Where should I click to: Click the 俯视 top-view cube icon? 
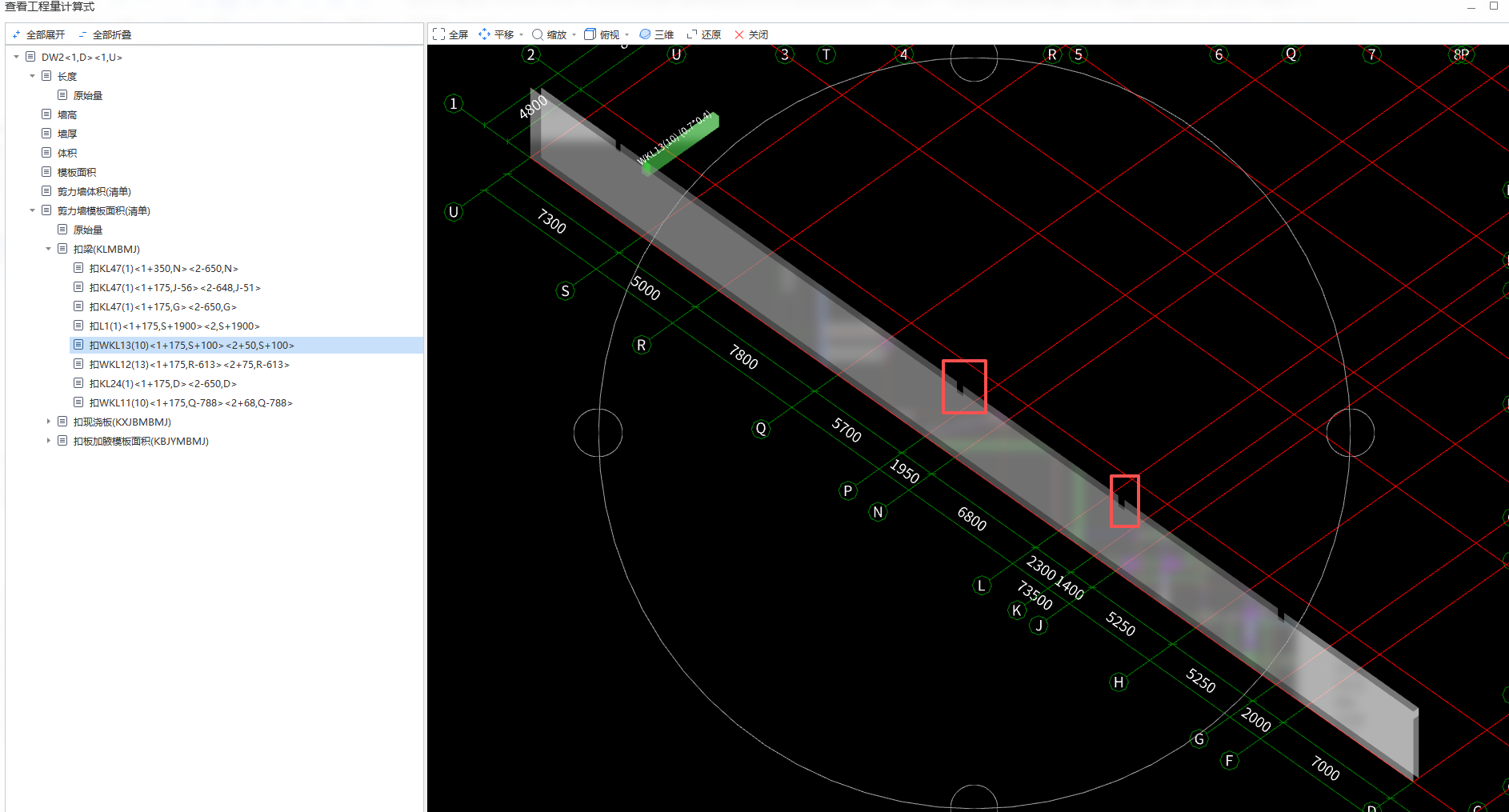pyautogui.click(x=590, y=34)
